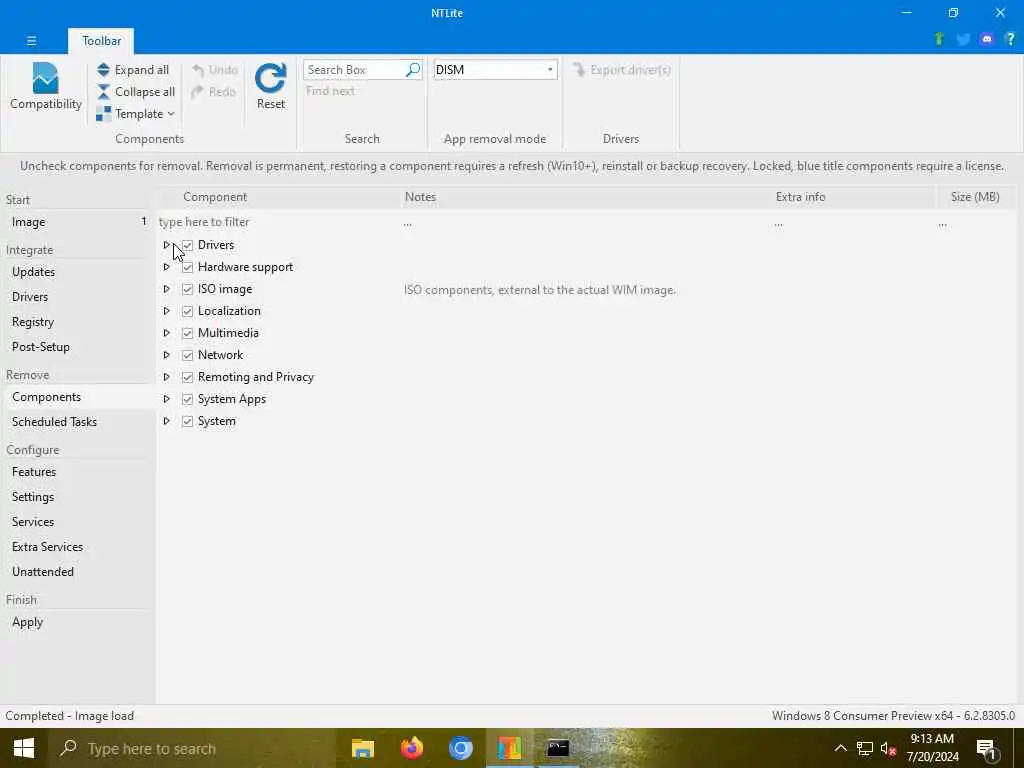
Task: Launch Chrome from the taskbar
Action: 460,748
